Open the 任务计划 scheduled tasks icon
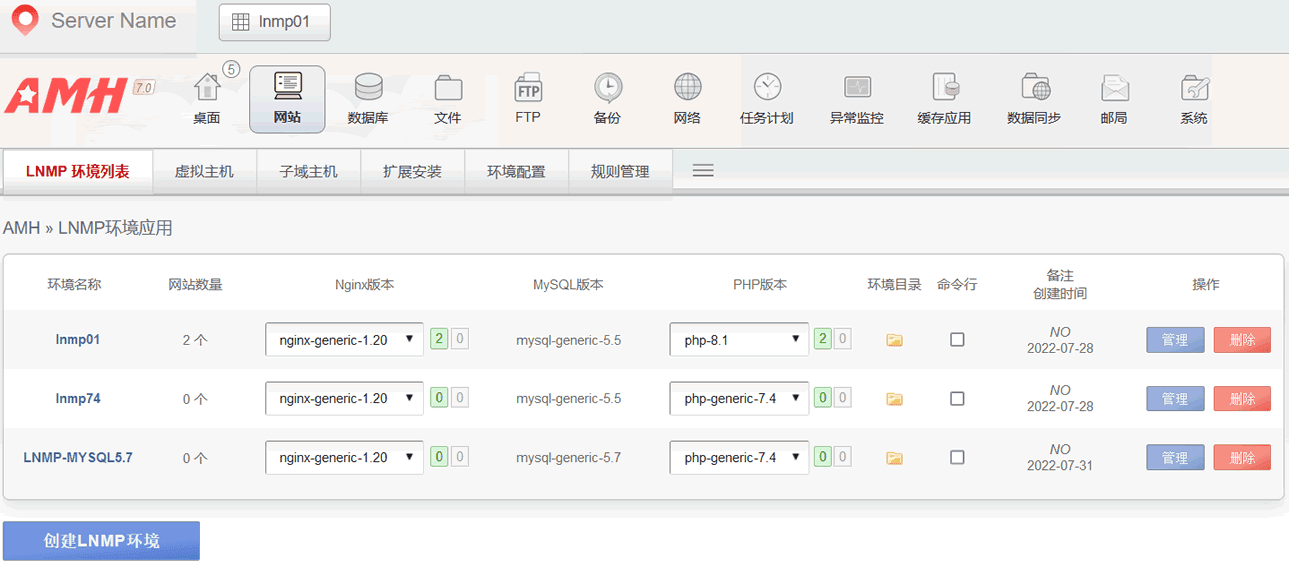Viewport: 1289px width, 567px height. point(767,99)
